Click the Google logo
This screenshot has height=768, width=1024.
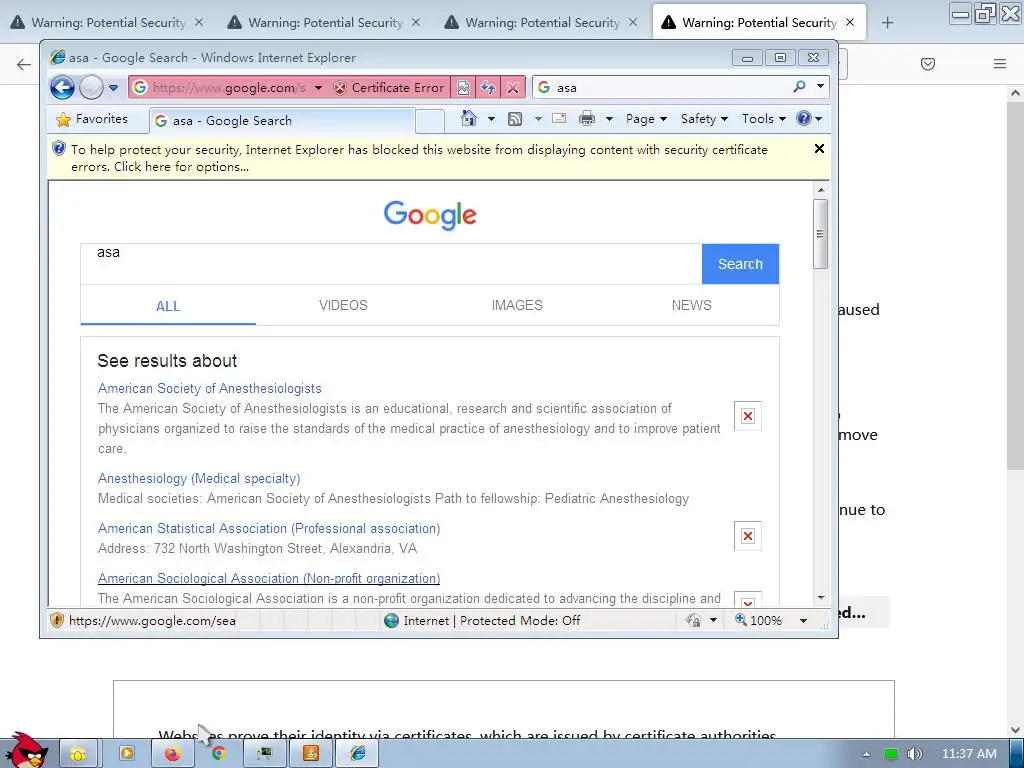coord(430,215)
